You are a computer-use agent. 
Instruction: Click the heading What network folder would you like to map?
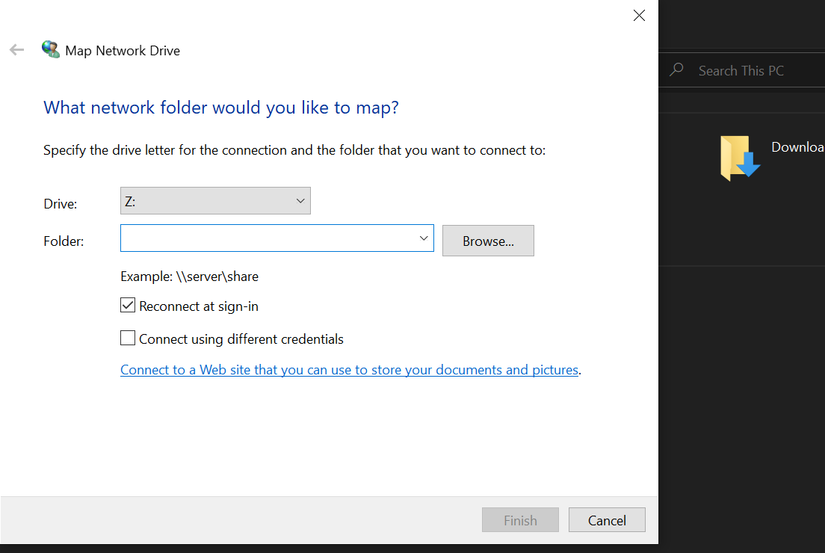click(221, 108)
